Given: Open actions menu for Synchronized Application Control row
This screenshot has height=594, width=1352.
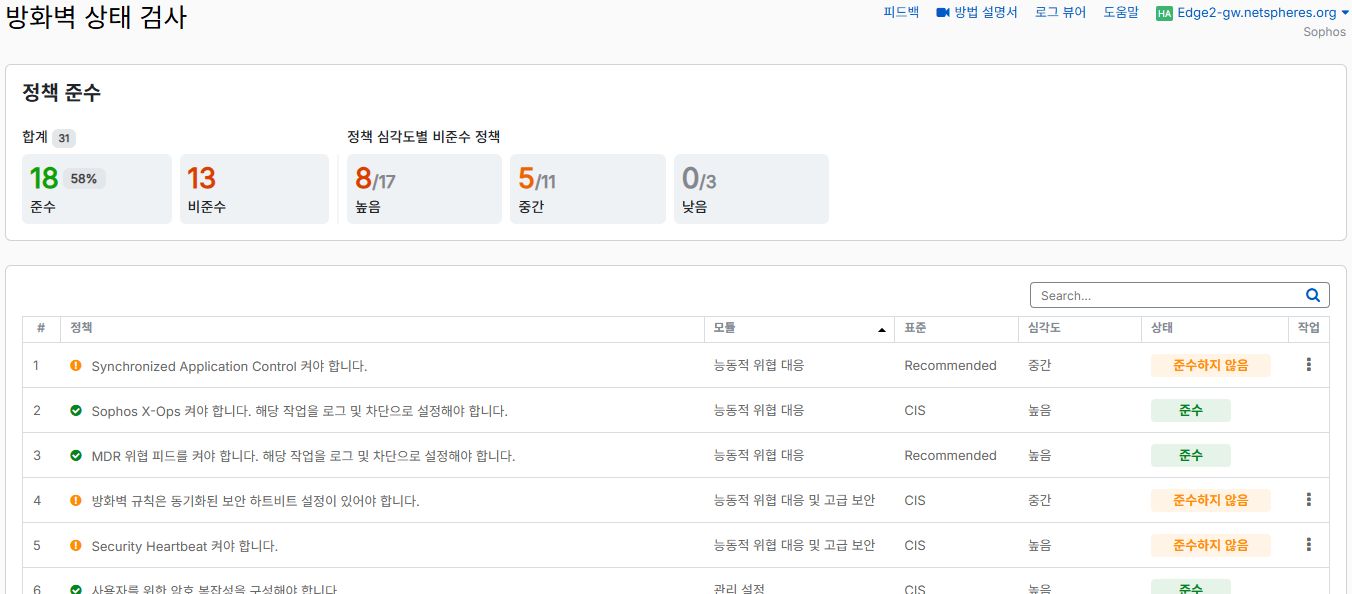Looking at the screenshot, I should tap(1309, 365).
